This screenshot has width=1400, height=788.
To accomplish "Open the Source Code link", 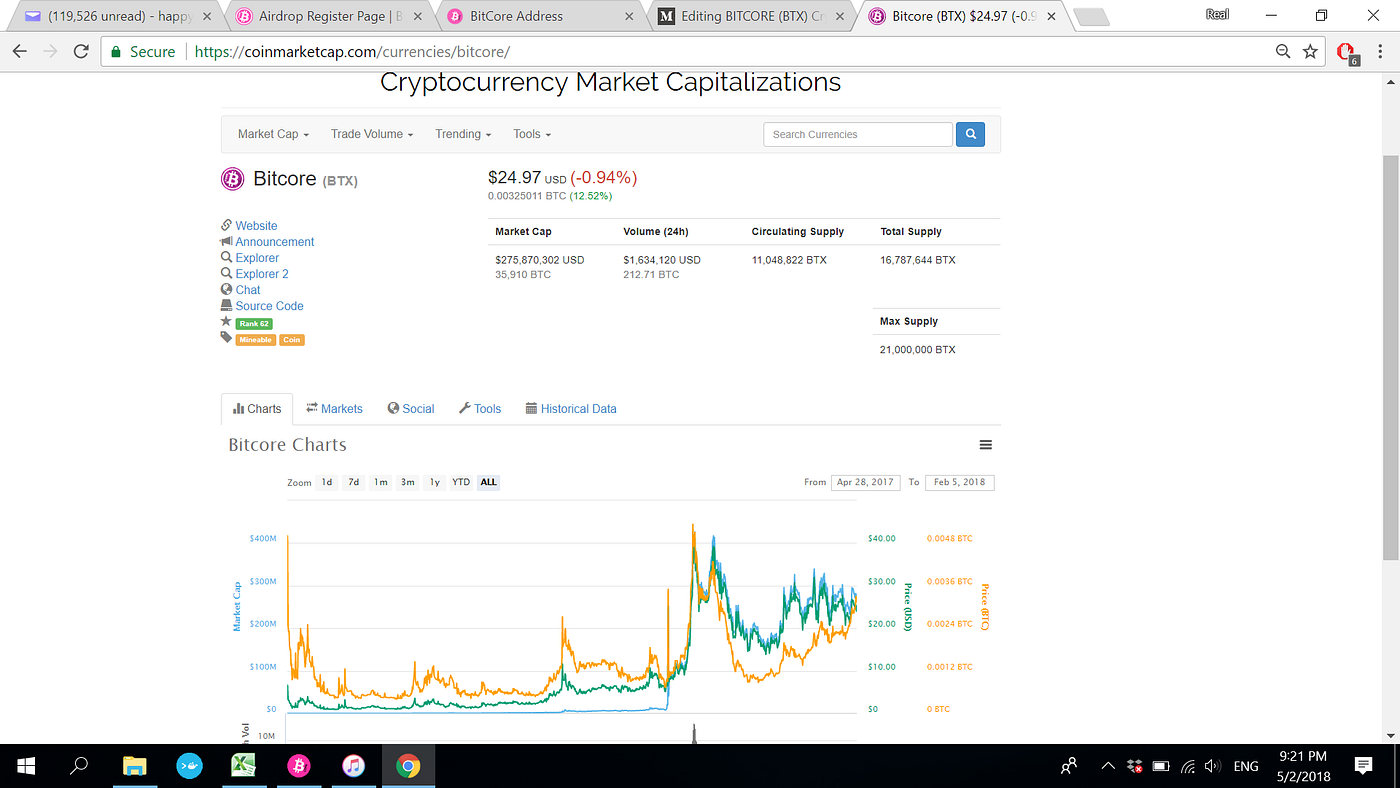I will [269, 306].
